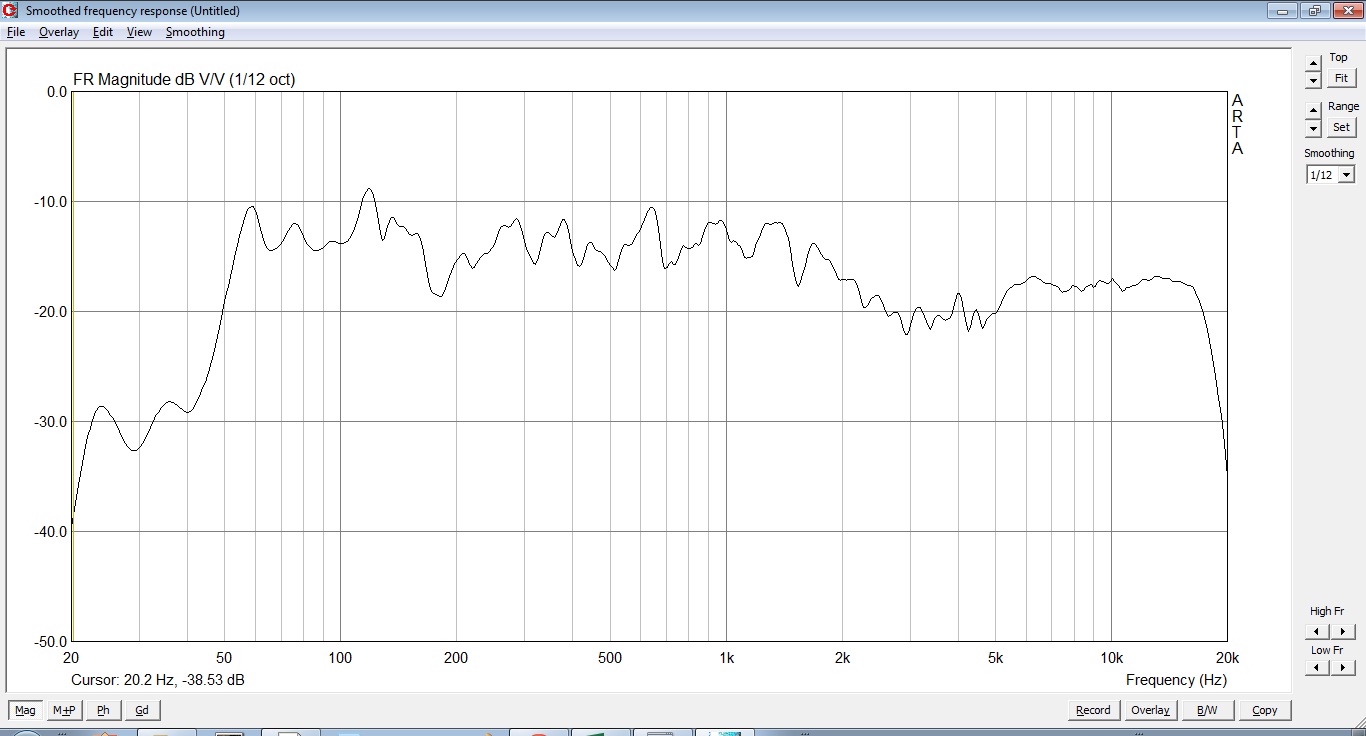The width and height of the screenshot is (1366, 736).
Task: Click the 'Smoothed frequency response (Untitled)' title text
Action: click(132, 11)
